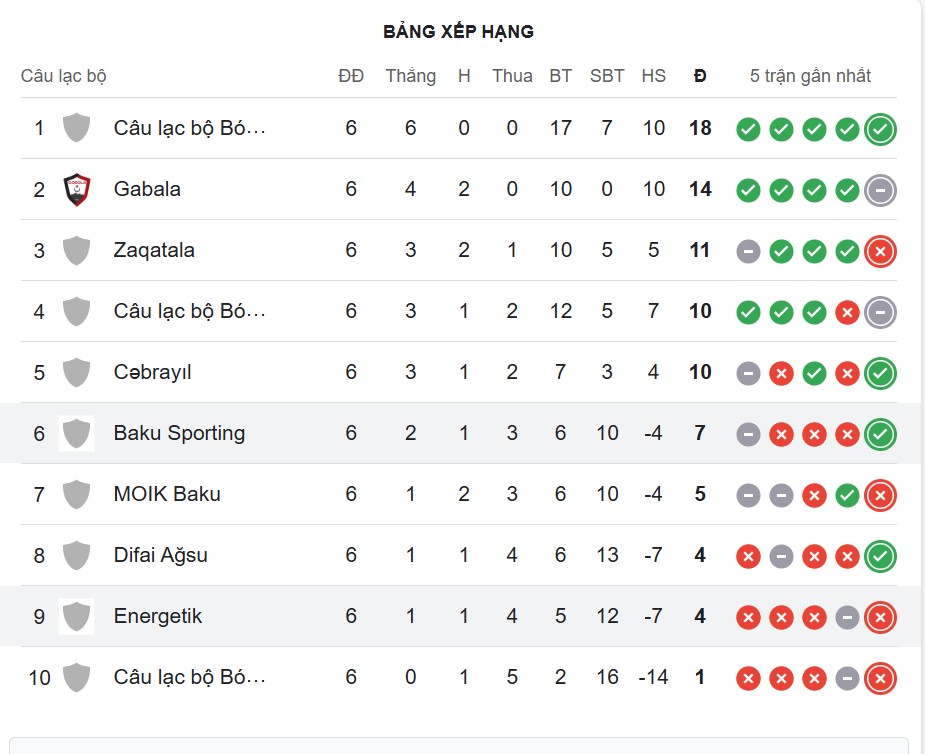The width and height of the screenshot is (925, 754).
Task: Open the Difai Ağsu club link
Action: point(161,555)
